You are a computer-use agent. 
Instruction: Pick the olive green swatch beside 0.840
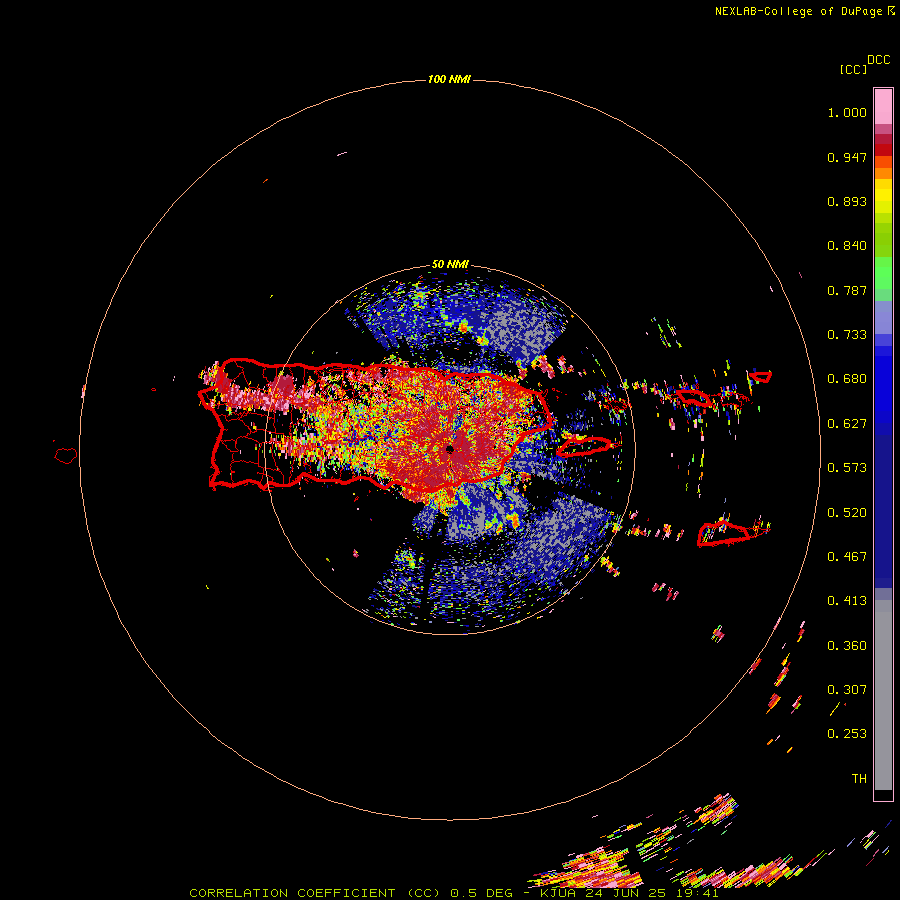pyautogui.click(x=883, y=240)
